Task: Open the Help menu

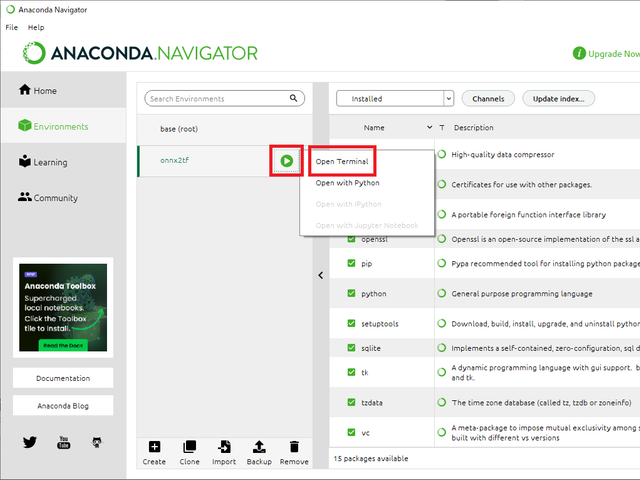Action: tap(36, 27)
